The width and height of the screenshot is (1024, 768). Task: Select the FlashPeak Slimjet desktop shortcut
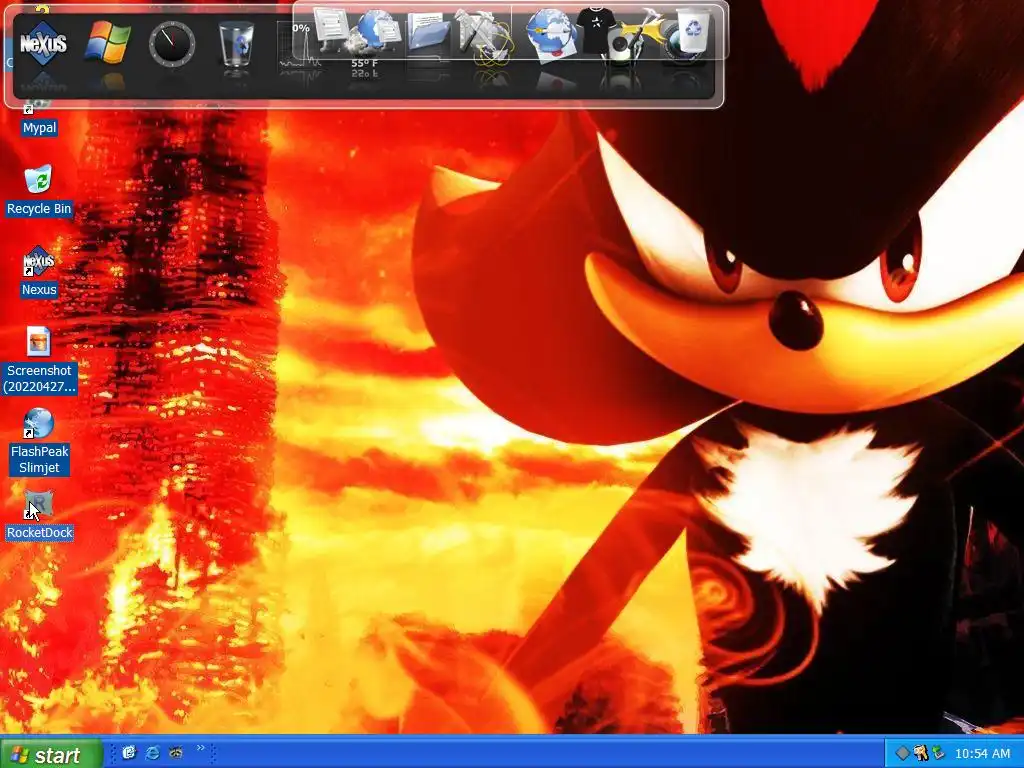point(39,441)
